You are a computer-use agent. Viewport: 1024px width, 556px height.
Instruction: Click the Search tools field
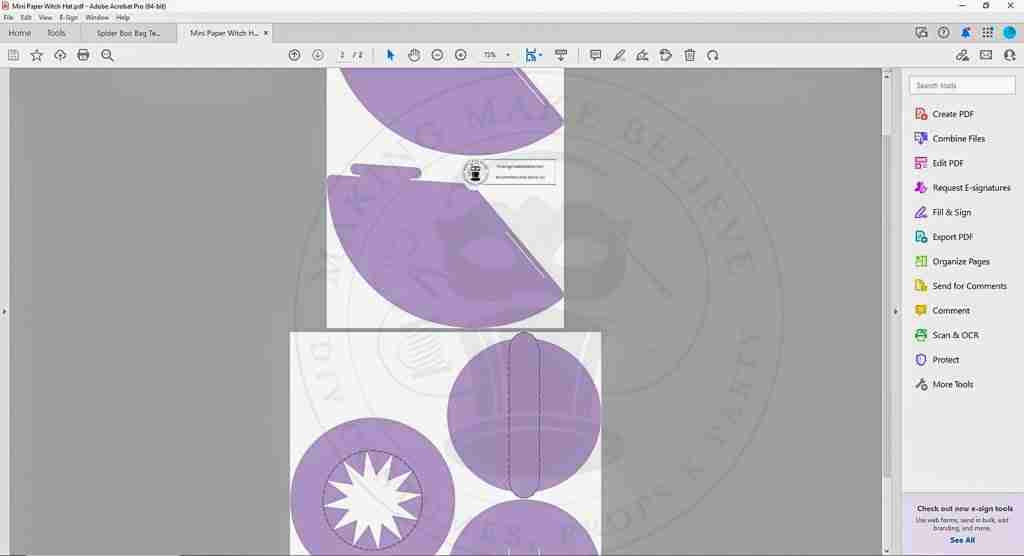click(962, 86)
